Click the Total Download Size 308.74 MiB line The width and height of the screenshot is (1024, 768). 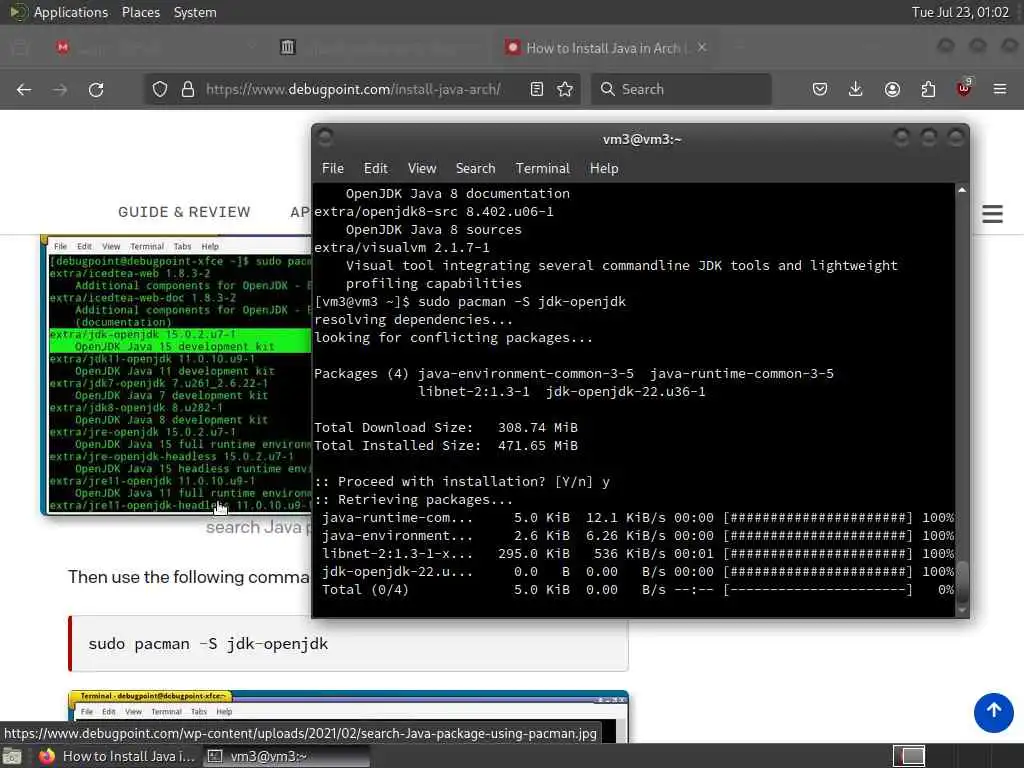click(445, 428)
